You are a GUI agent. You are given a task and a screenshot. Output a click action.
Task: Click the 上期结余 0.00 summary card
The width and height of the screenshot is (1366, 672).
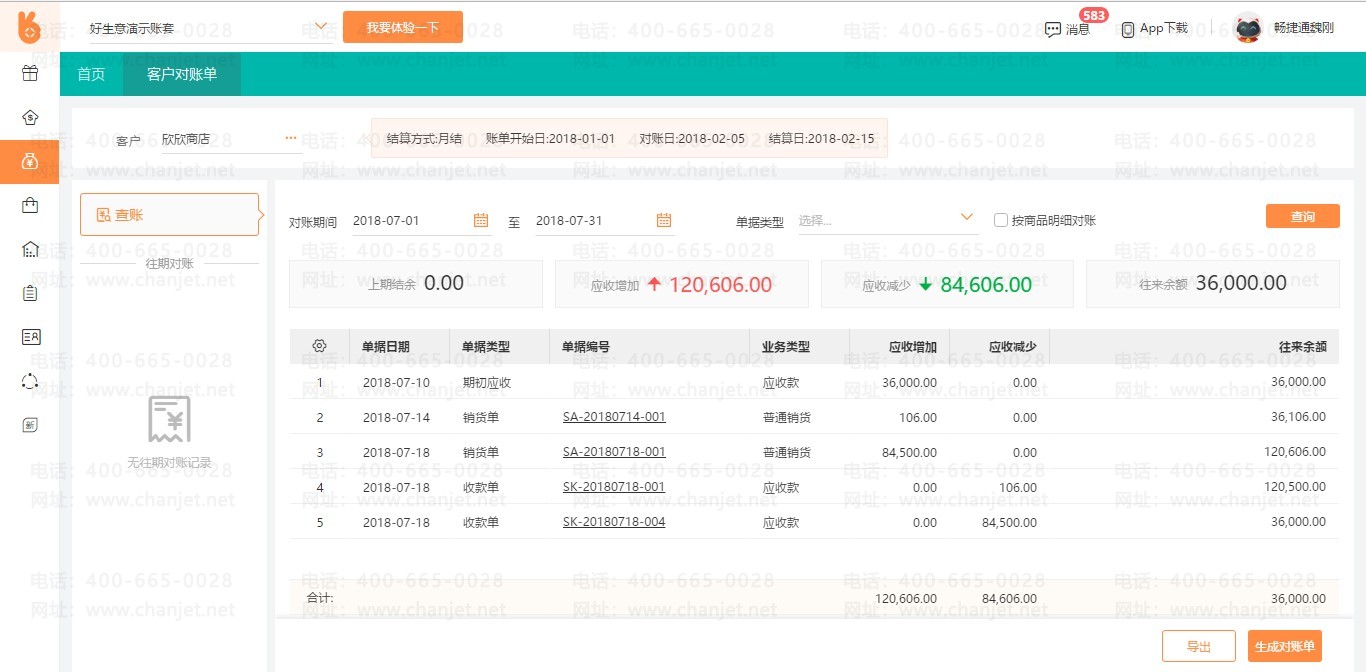(416, 284)
